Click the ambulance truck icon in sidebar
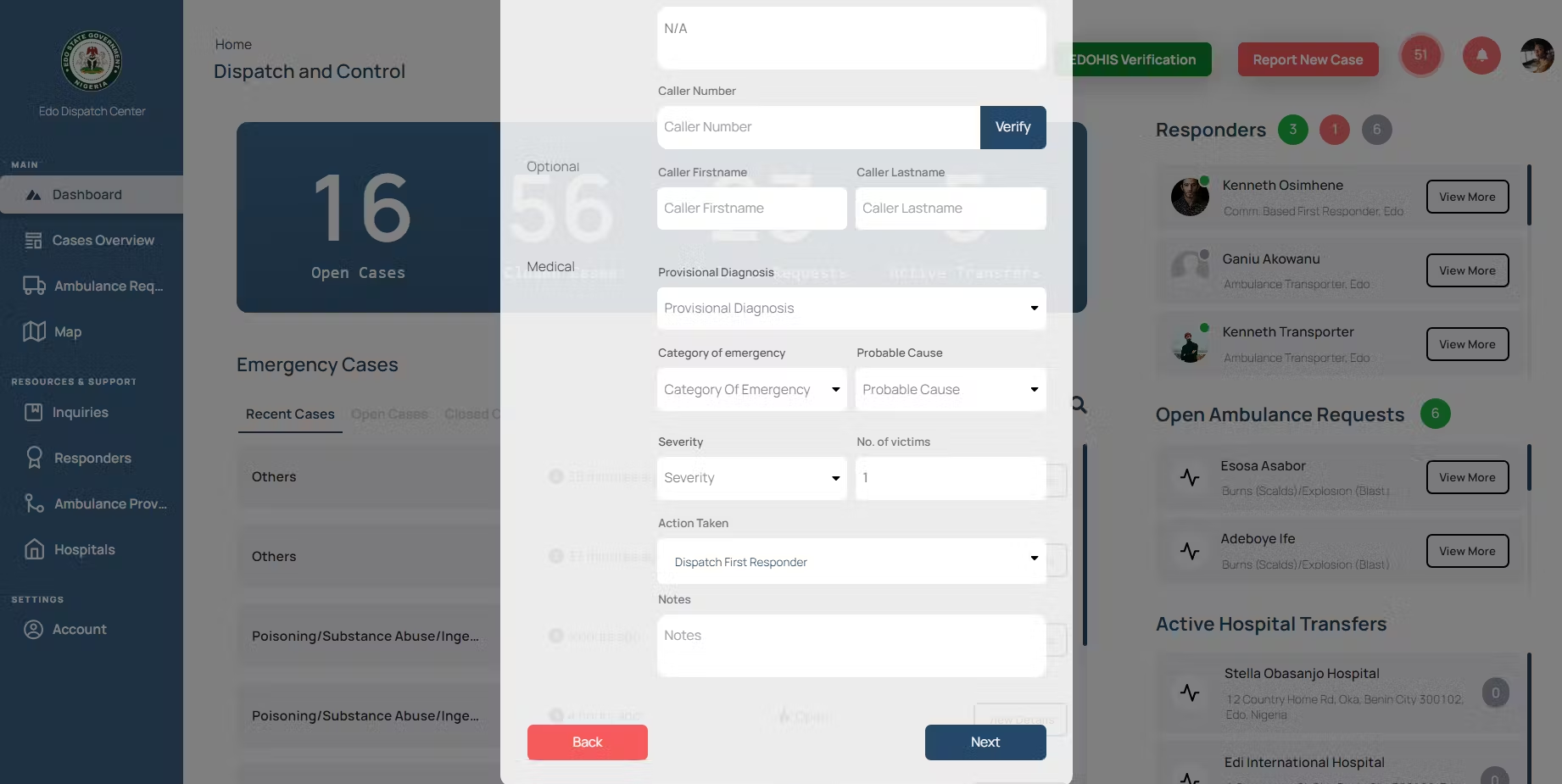The height and width of the screenshot is (784, 1562). 34,286
